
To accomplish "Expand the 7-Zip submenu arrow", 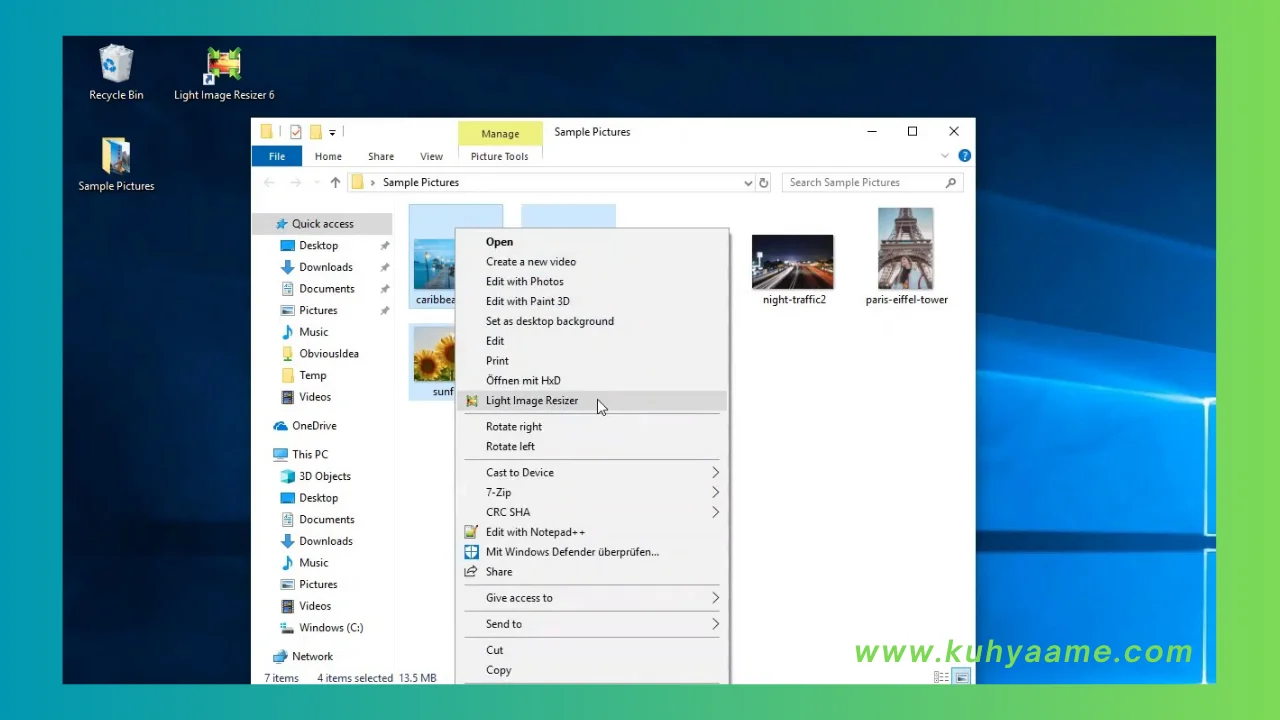I will [x=715, y=493].
